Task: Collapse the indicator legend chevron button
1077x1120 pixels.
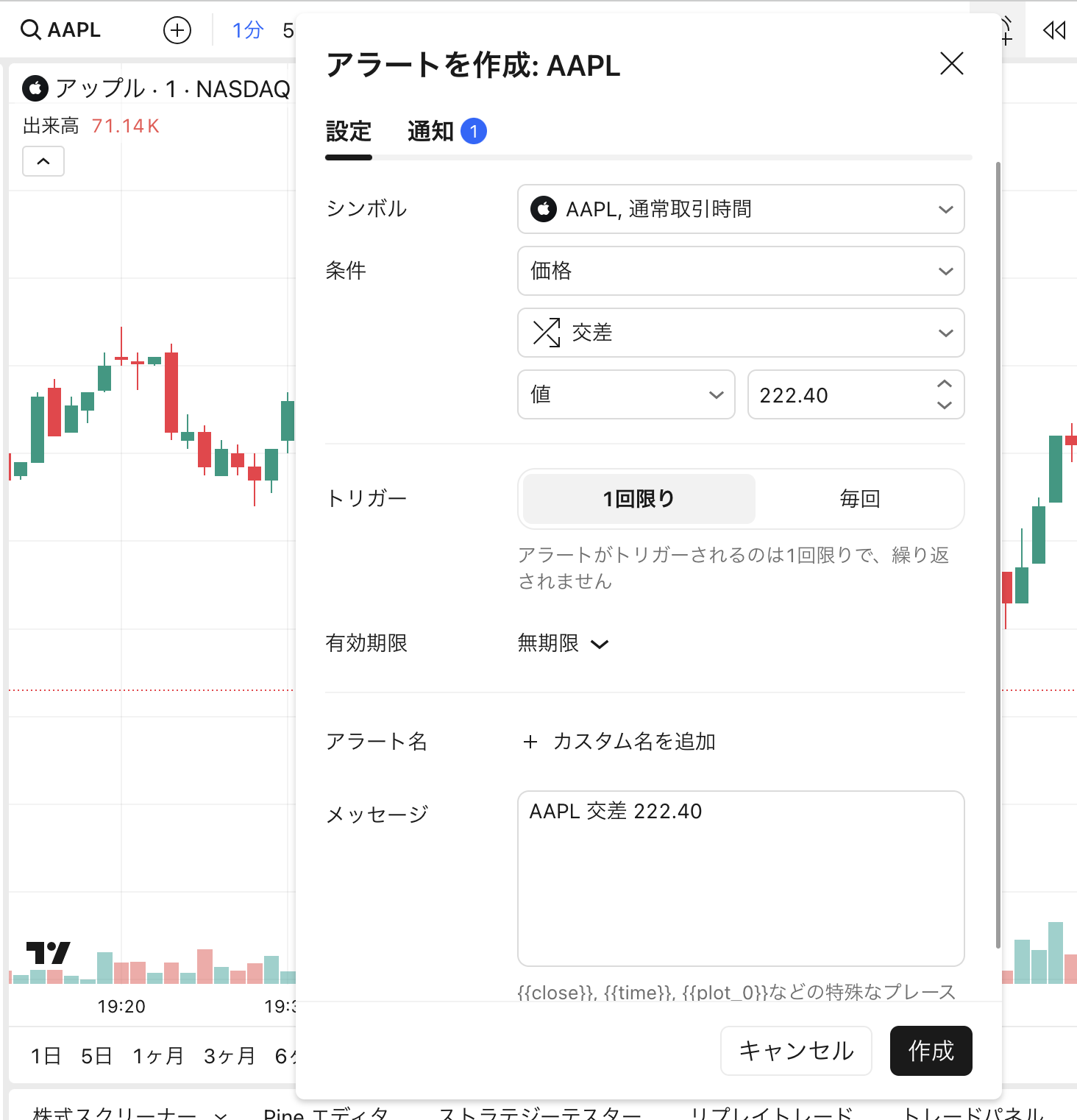Action: pyautogui.click(x=43, y=161)
